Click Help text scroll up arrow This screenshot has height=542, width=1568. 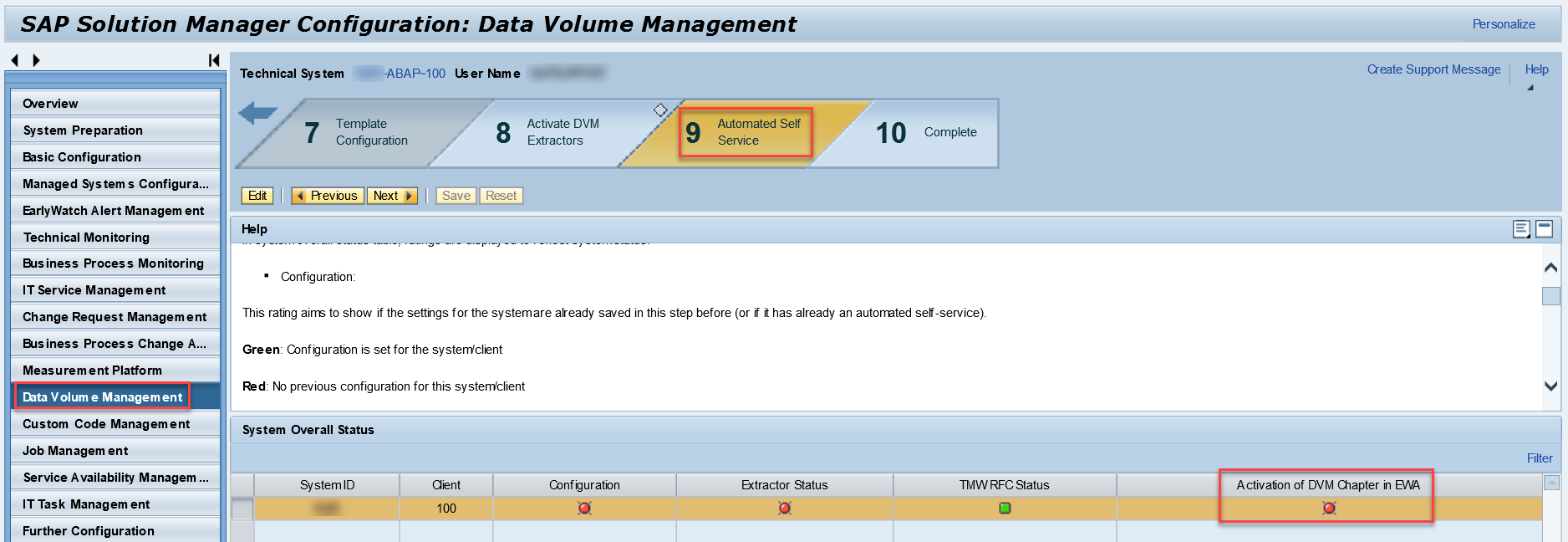[x=1550, y=268]
